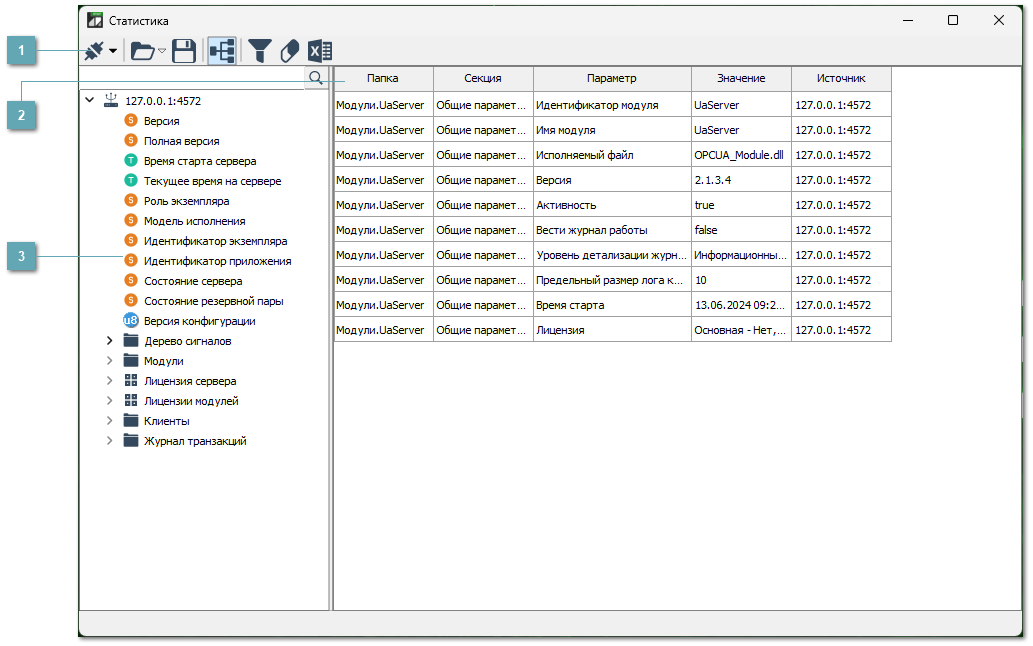Click the u8 icon beside Версия конфигурации
The width and height of the screenshot is (1033, 646).
click(x=129, y=320)
